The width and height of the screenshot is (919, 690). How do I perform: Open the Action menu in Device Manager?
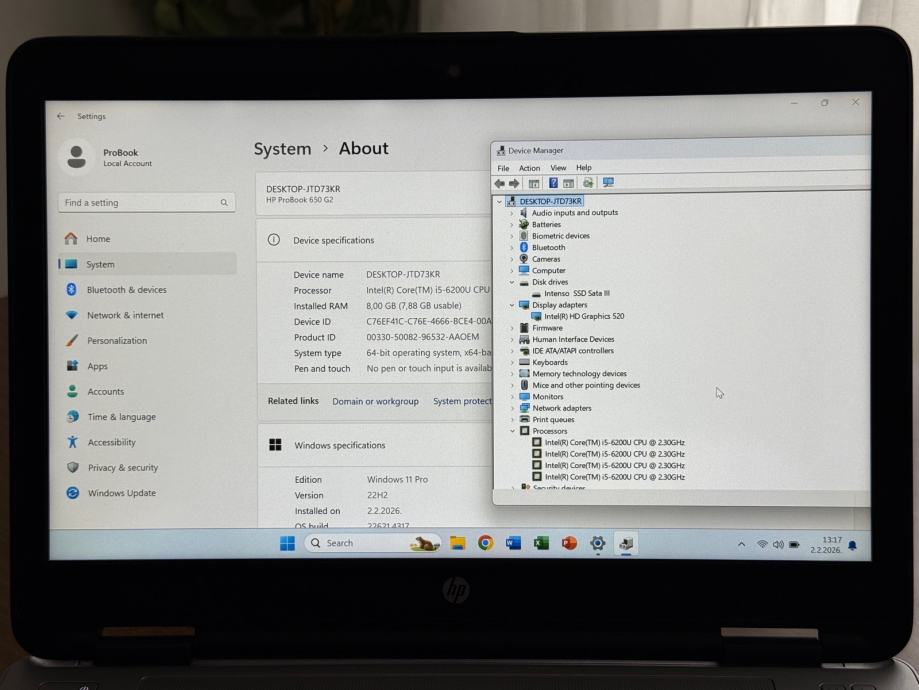pyautogui.click(x=529, y=168)
